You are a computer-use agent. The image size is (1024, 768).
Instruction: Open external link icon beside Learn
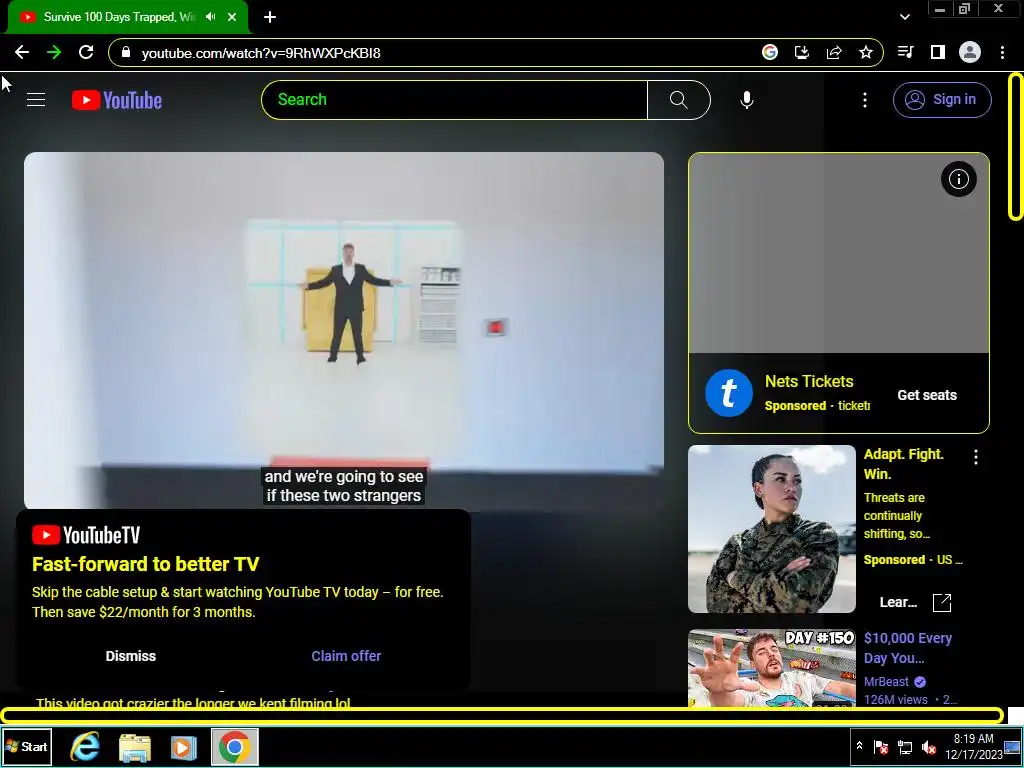[942, 602]
